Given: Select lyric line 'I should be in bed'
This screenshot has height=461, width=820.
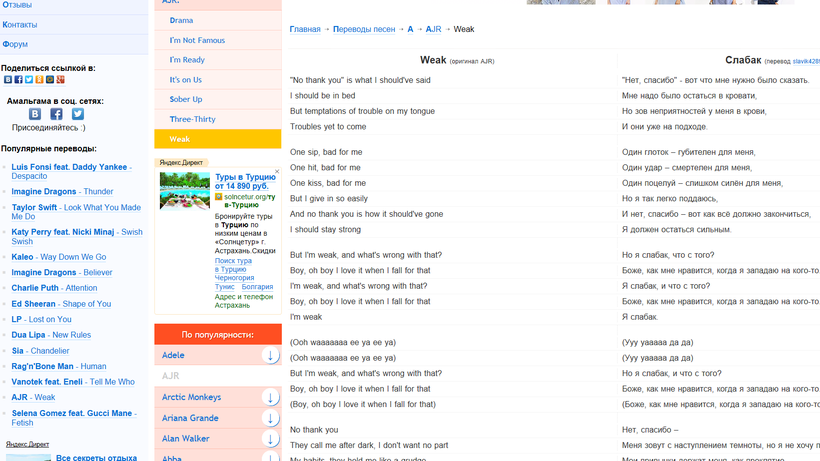Looking at the screenshot, I should point(323,96).
